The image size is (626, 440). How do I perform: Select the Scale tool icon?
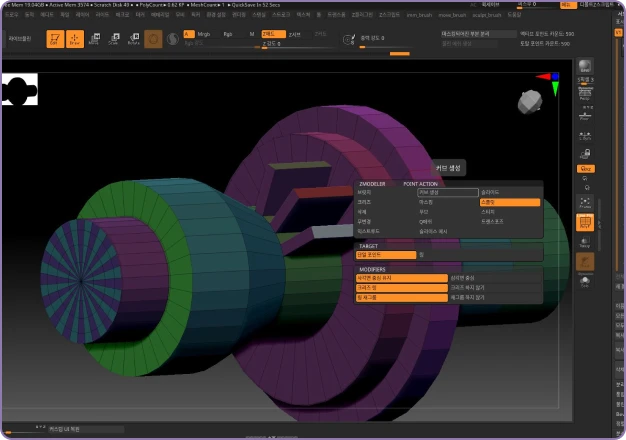pyautogui.click(x=114, y=39)
